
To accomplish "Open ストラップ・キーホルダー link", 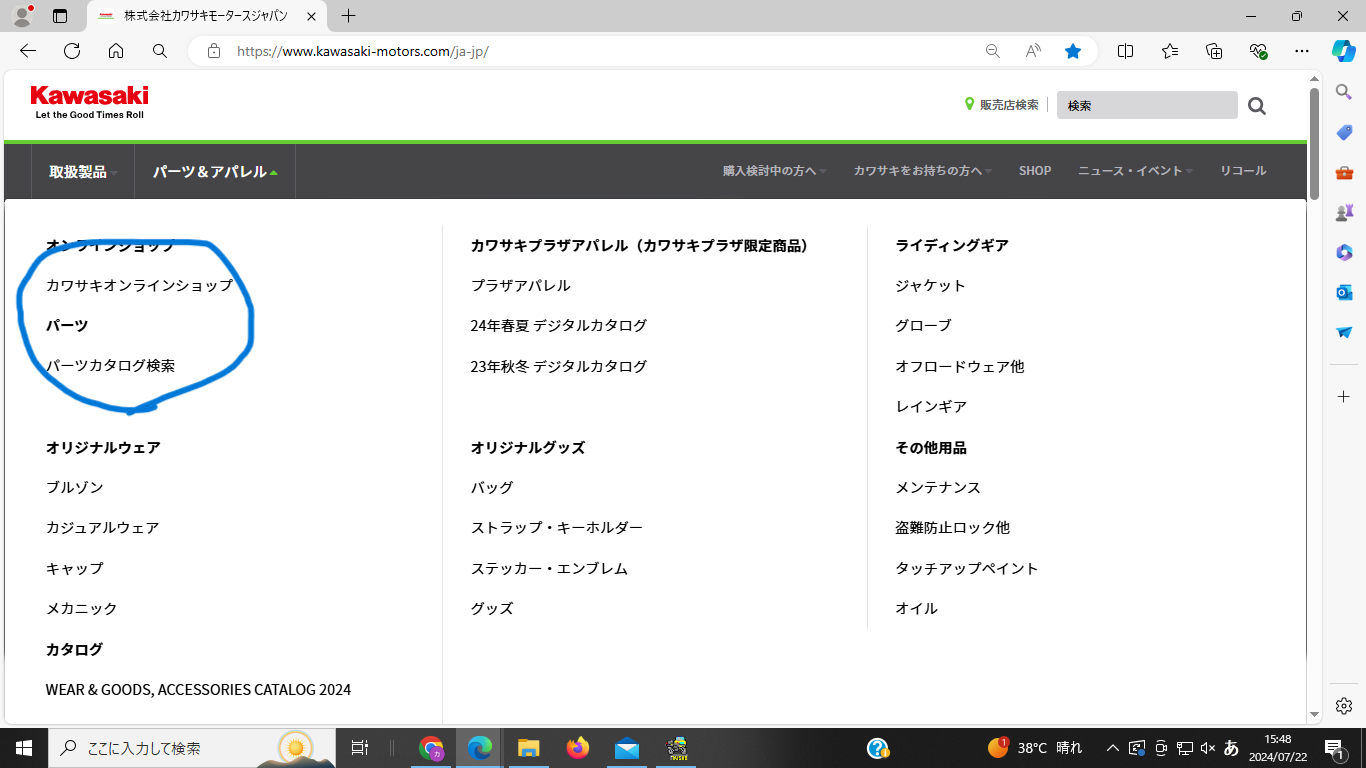I will pos(557,527).
